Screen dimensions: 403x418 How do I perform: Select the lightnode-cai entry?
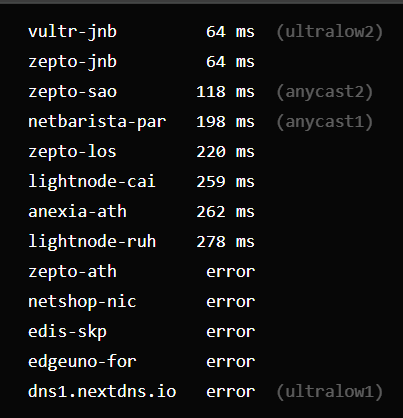[x=92, y=182]
